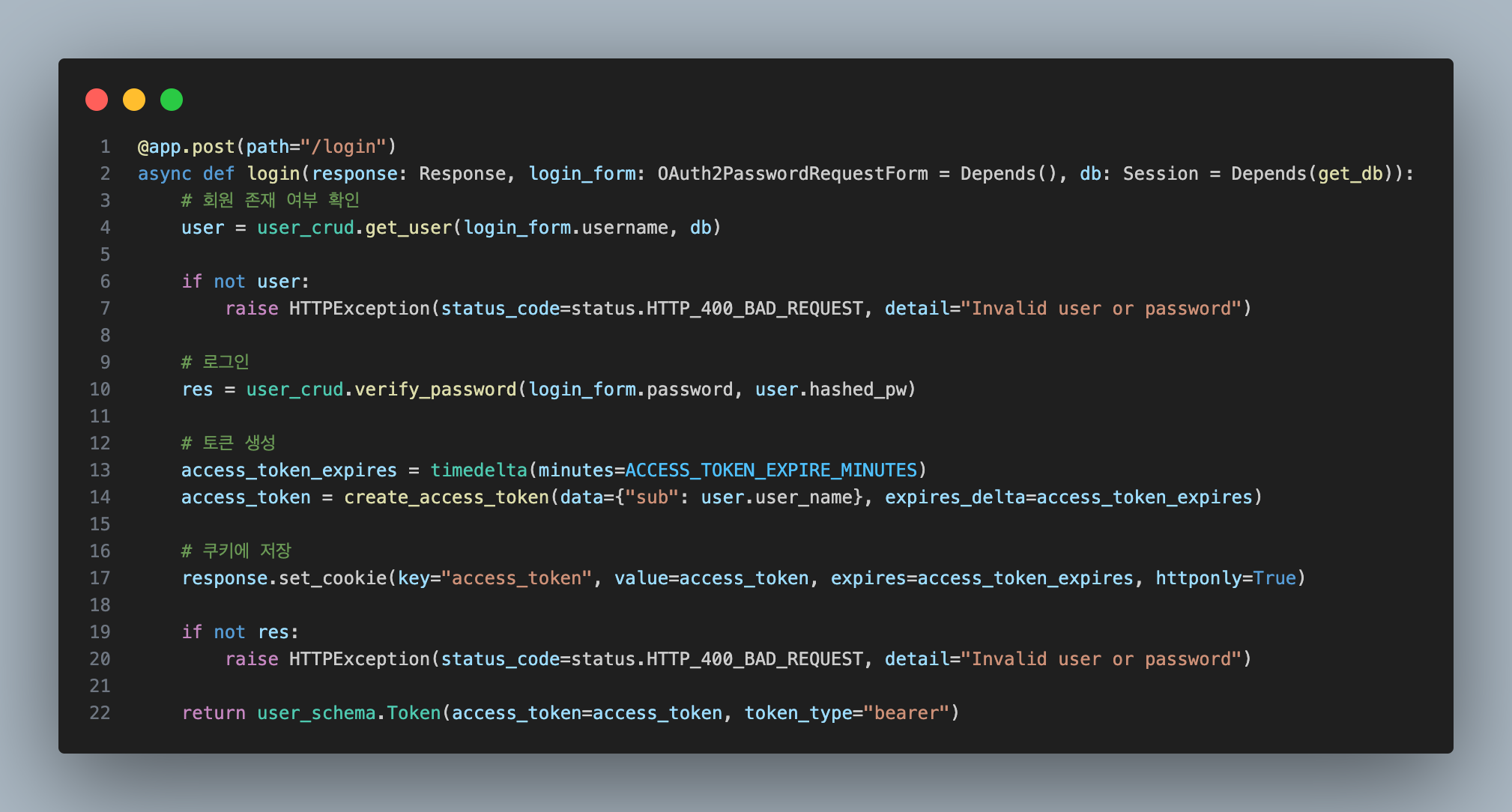Click the get_user function call

pyautogui.click(x=408, y=228)
